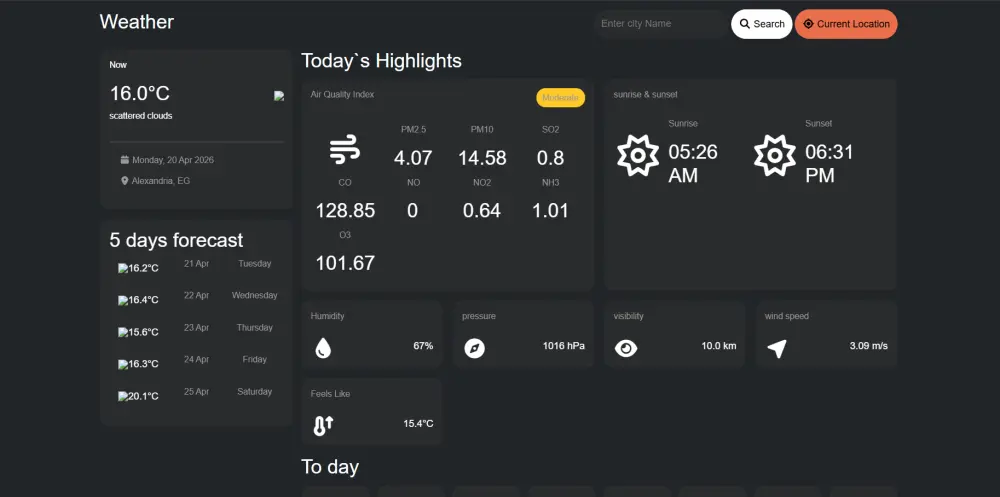Click the NH3 value 1.01
The height and width of the screenshot is (497, 1000).
550,211
